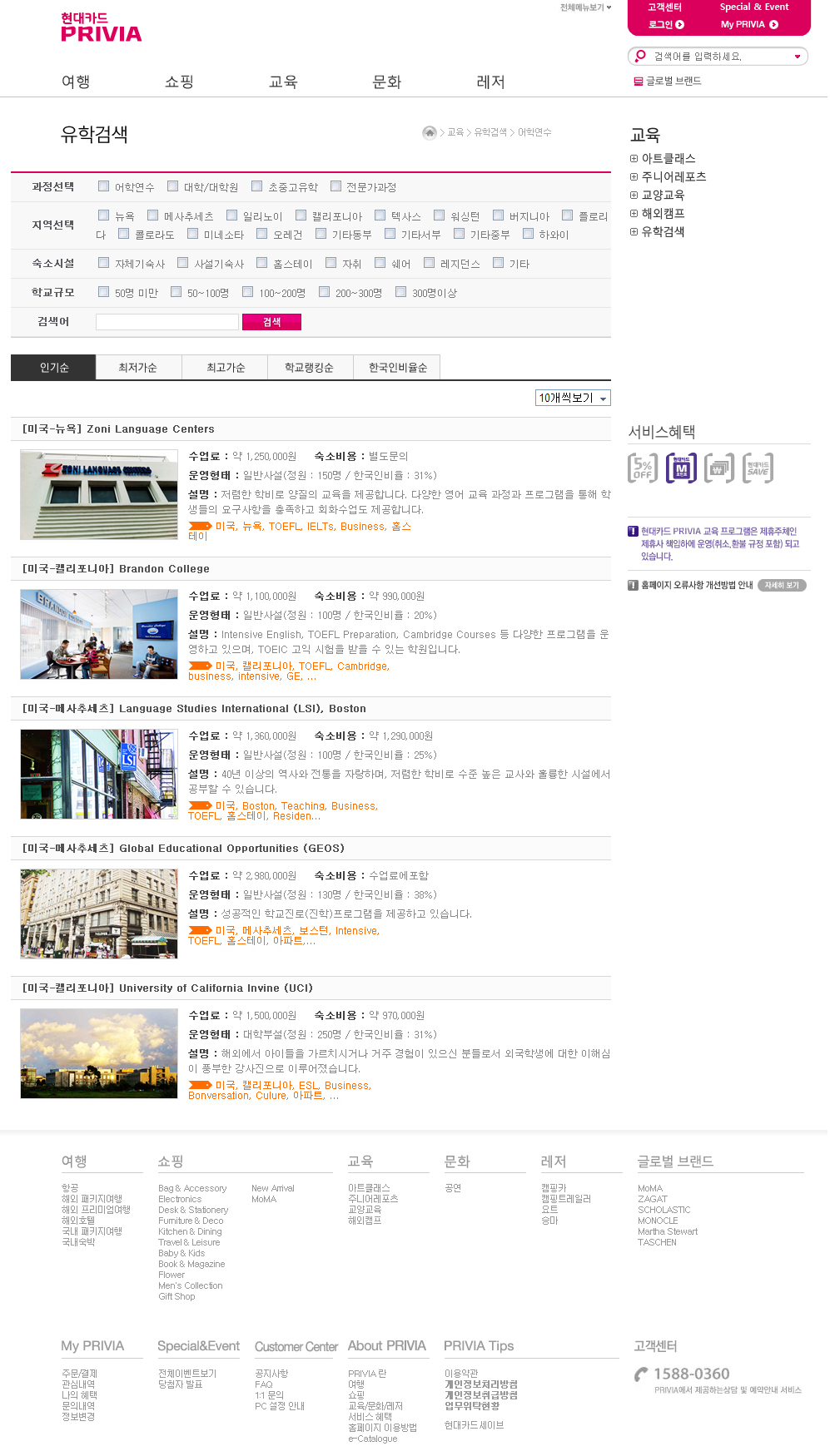Click the Hyundai Card PRIVIA logo
The height and width of the screenshot is (1456, 830).
101,27
